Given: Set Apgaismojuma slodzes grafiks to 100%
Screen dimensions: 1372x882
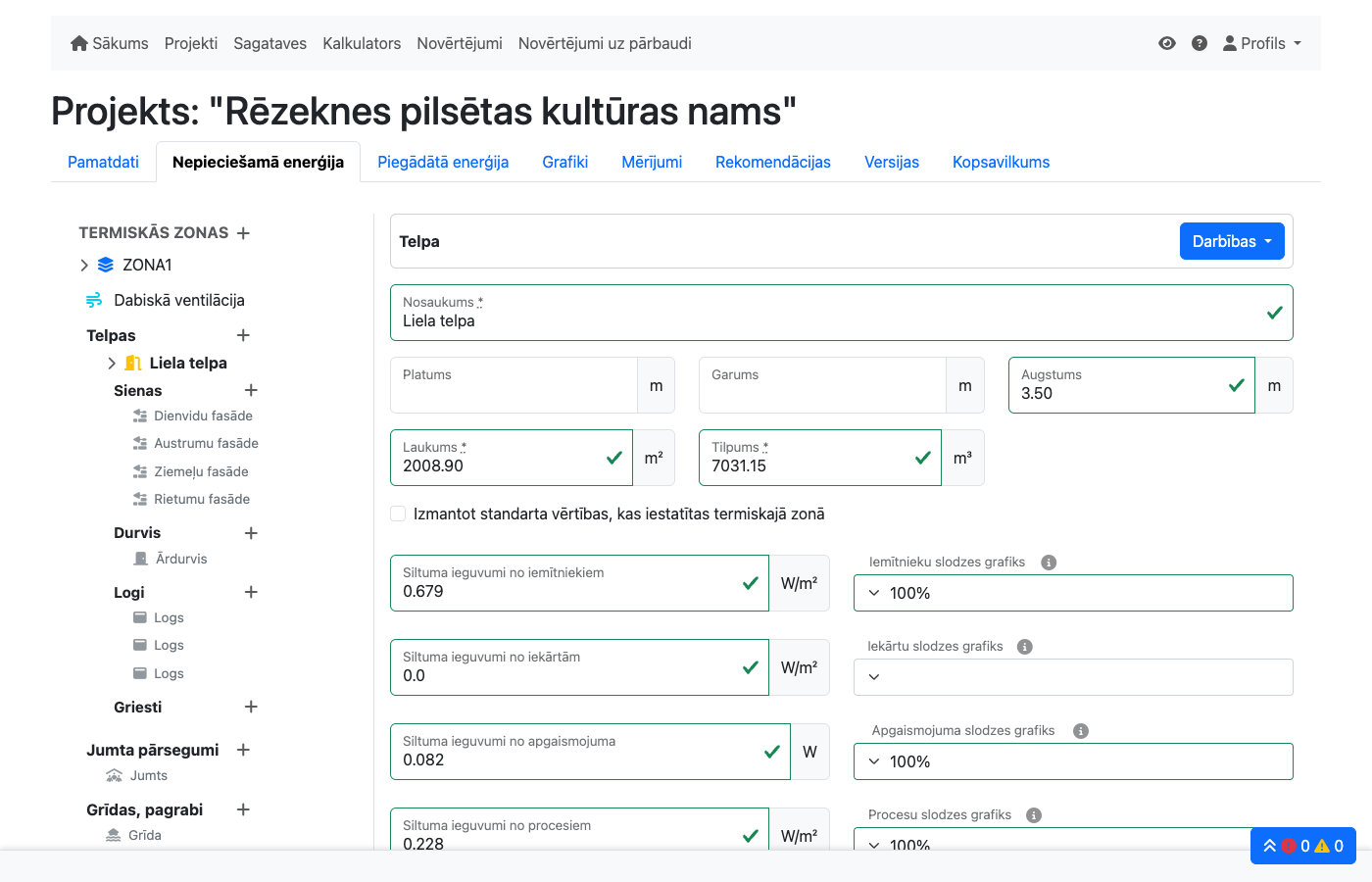Looking at the screenshot, I should 1073,760.
